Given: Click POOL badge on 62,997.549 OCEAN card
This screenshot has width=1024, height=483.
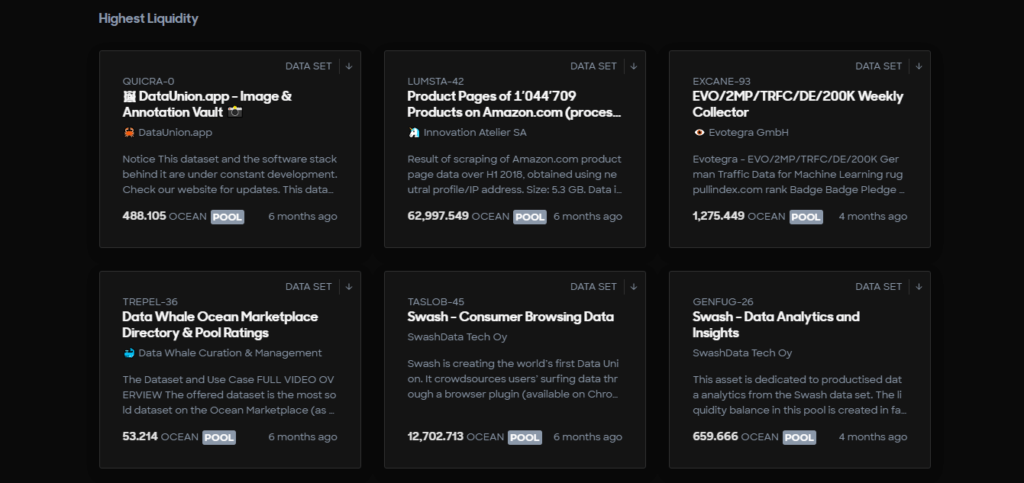Looking at the screenshot, I should [x=530, y=217].
